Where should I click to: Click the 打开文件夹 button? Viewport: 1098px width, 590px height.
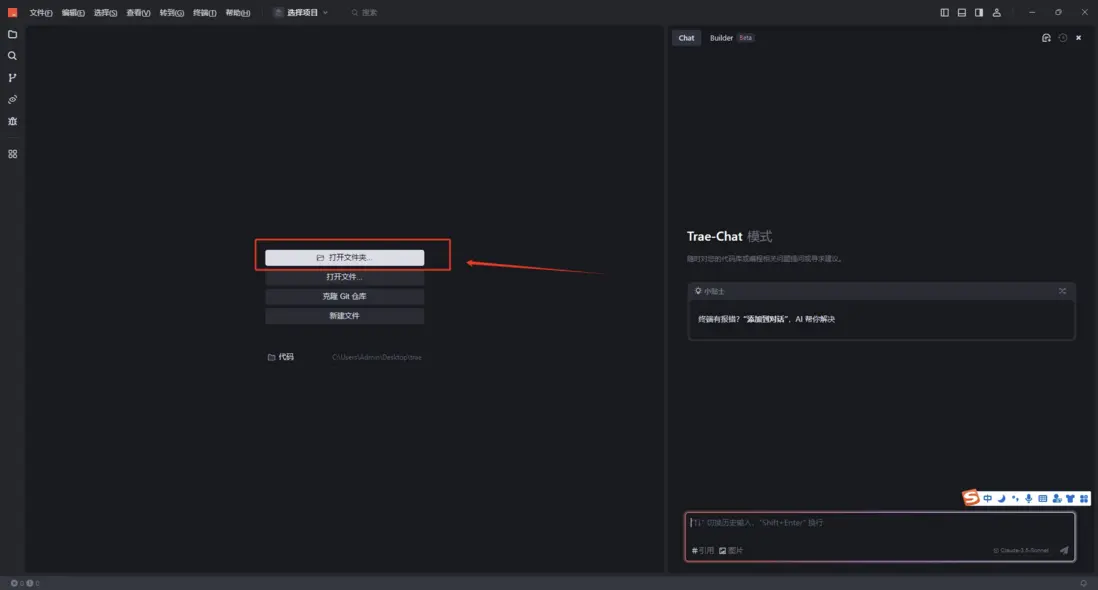coord(345,258)
